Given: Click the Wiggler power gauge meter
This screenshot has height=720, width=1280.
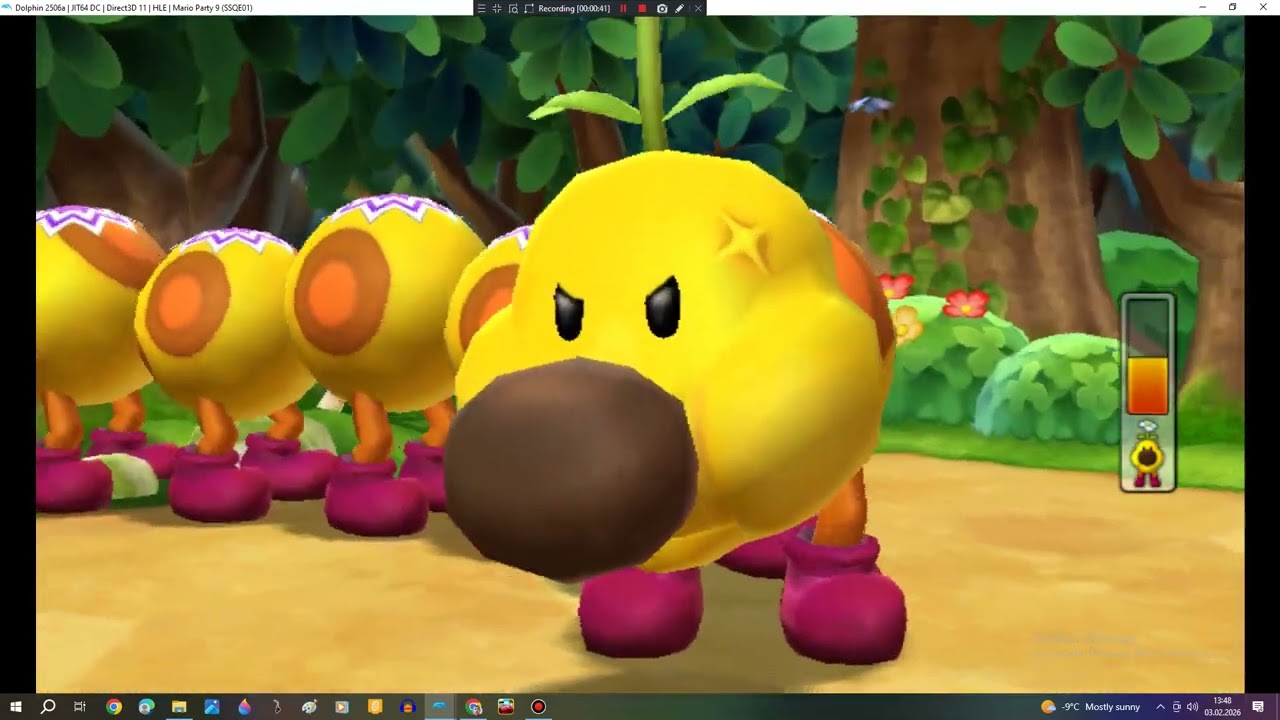Looking at the screenshot, I should pos(1148,355).
